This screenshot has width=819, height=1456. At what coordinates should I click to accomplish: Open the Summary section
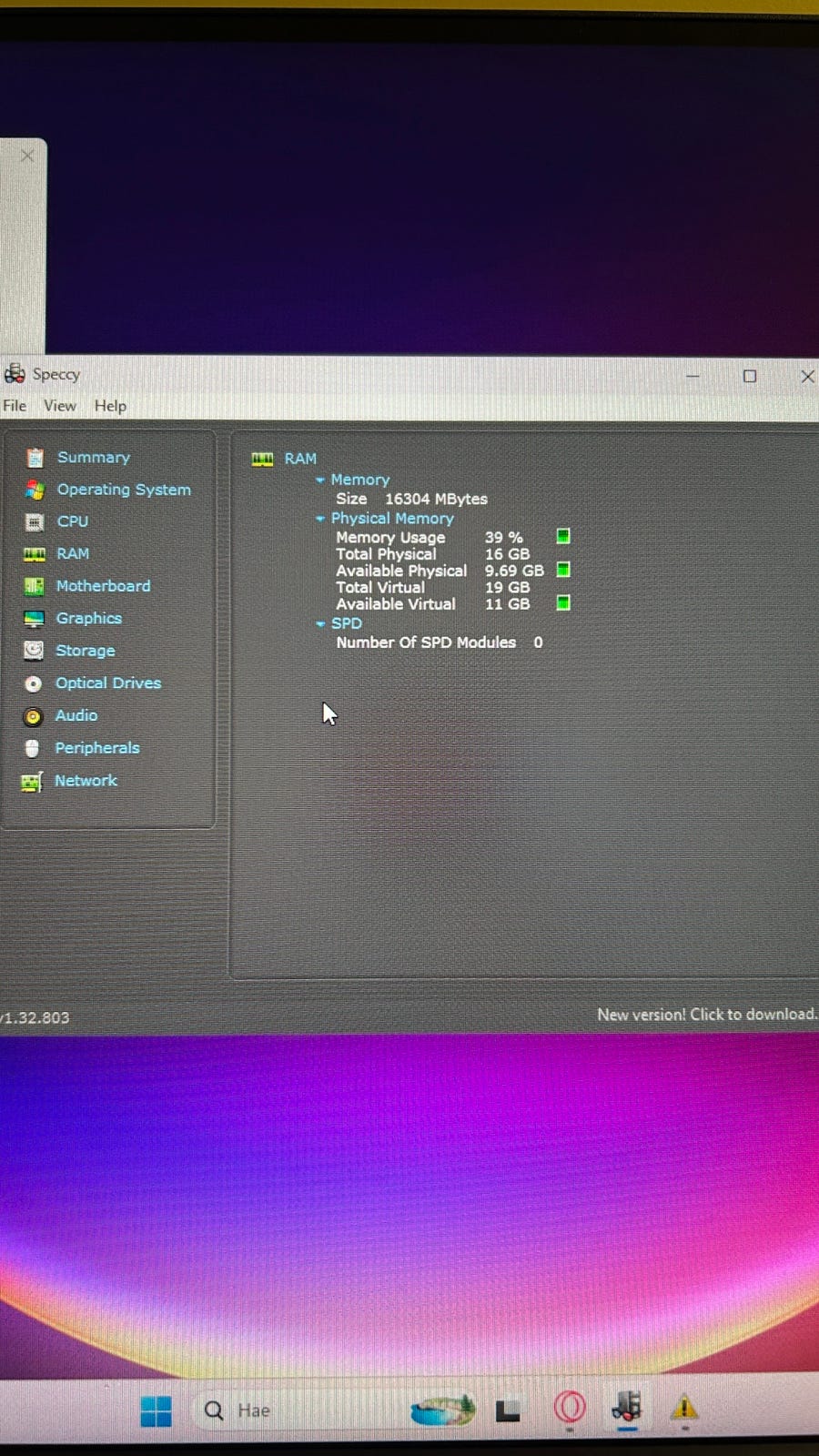point(94,457)
